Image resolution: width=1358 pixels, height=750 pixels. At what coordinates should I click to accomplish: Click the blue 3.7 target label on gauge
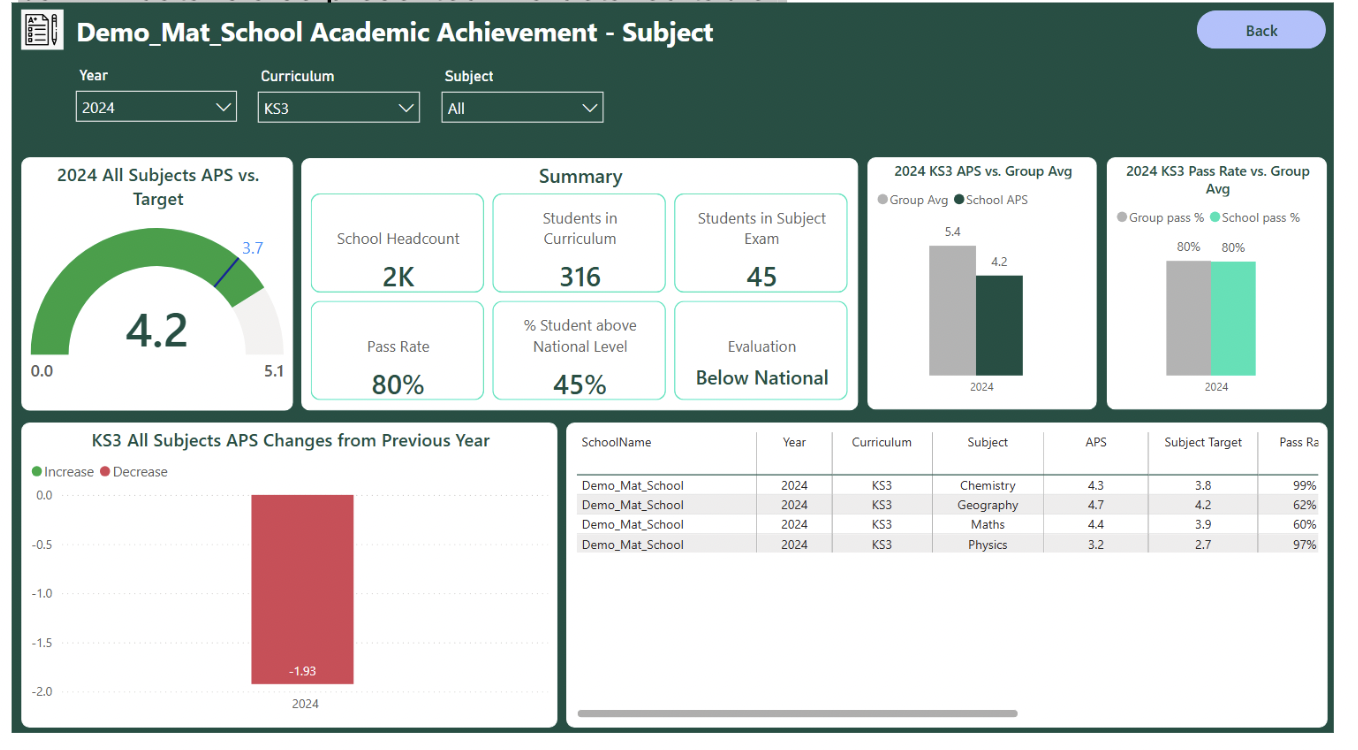point(252,248)
